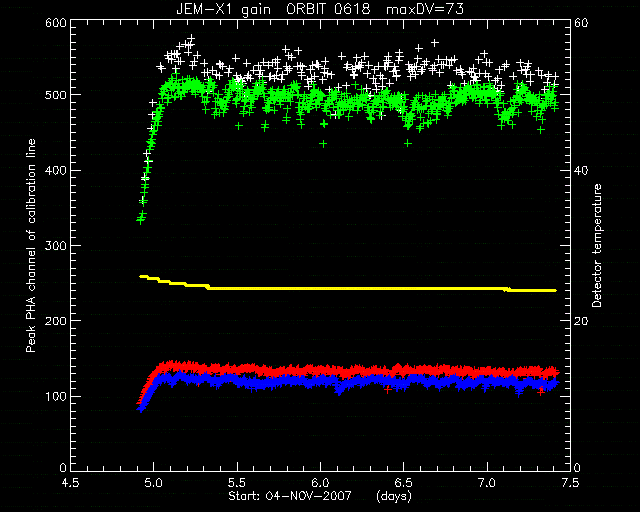Click the (days) axis unit label
This screenshot has width=640, height=512.
pos(394,496)
